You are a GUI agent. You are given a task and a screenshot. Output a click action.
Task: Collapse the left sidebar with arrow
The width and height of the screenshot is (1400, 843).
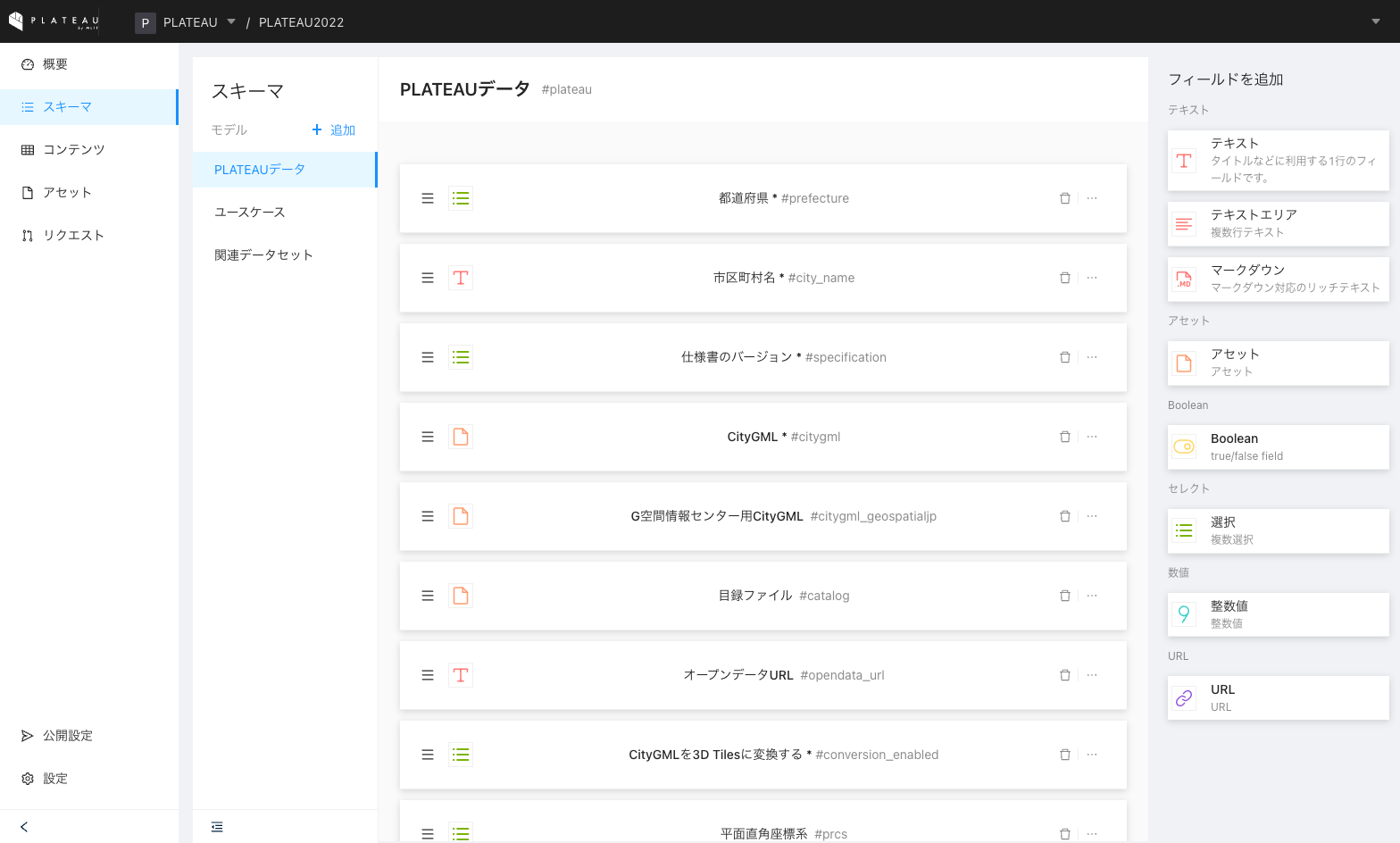tap(24, 827)
